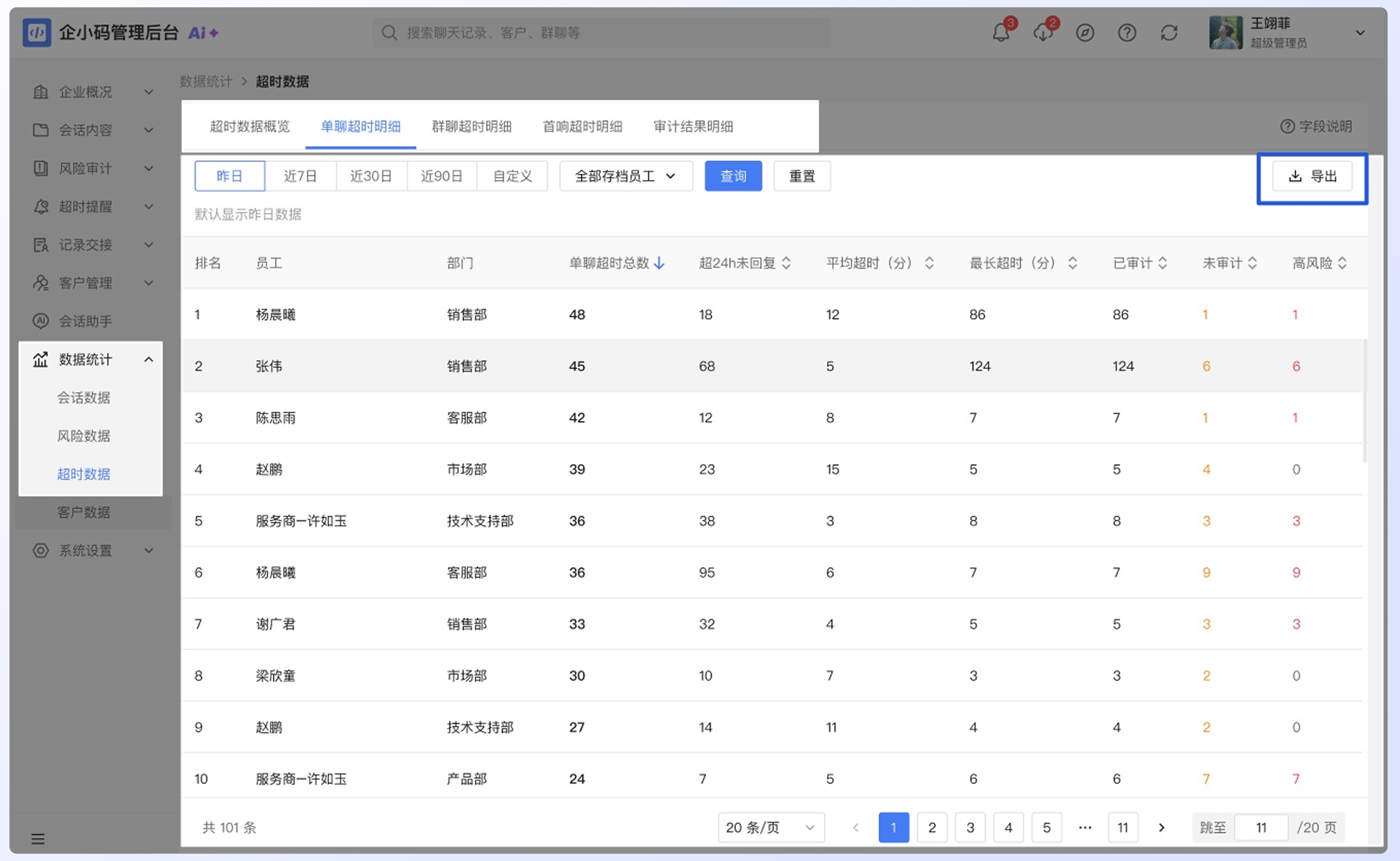Switch to 群聊超时明细 tab

(472, 126)
